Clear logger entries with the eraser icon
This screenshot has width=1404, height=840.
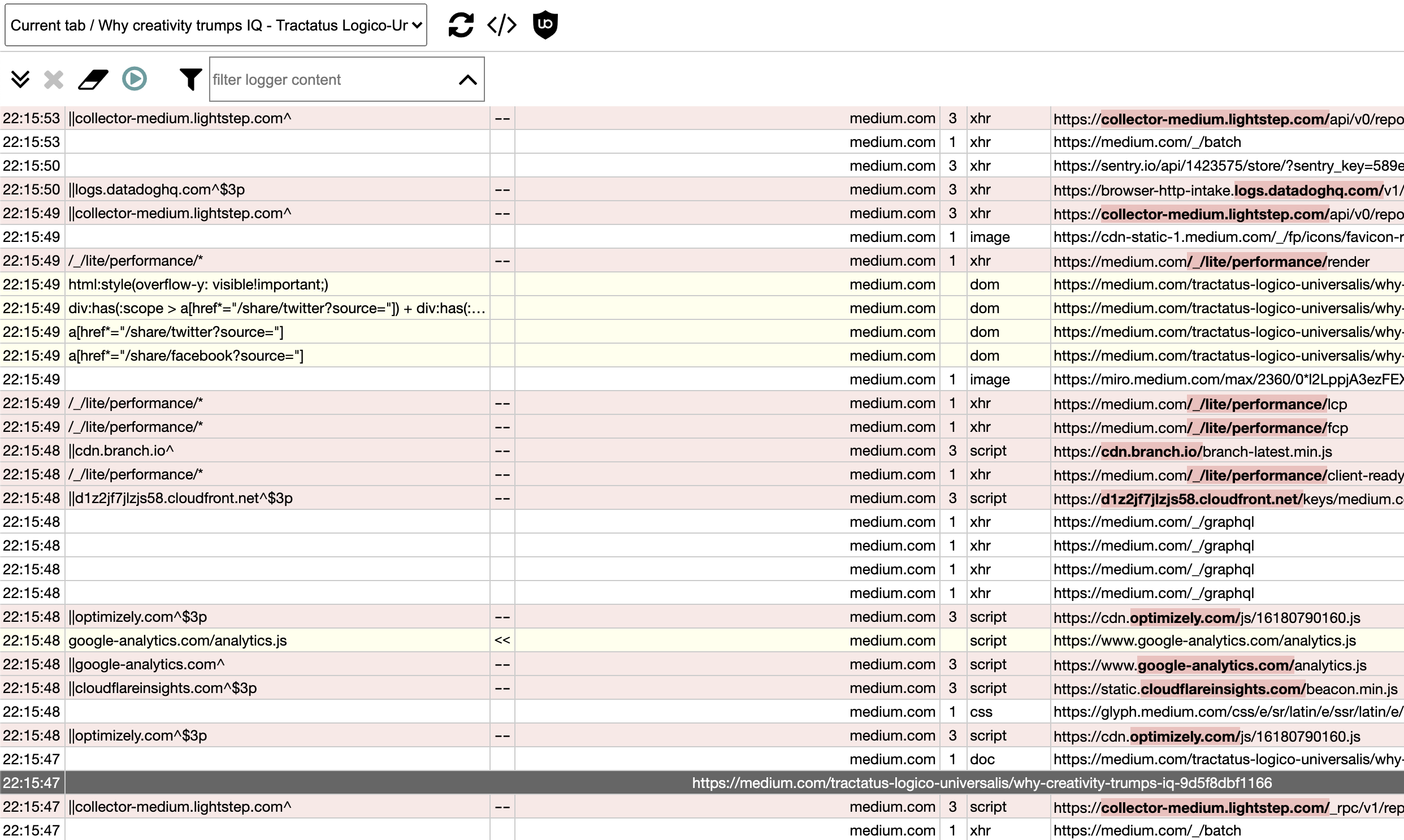click(x=92, y=79)
